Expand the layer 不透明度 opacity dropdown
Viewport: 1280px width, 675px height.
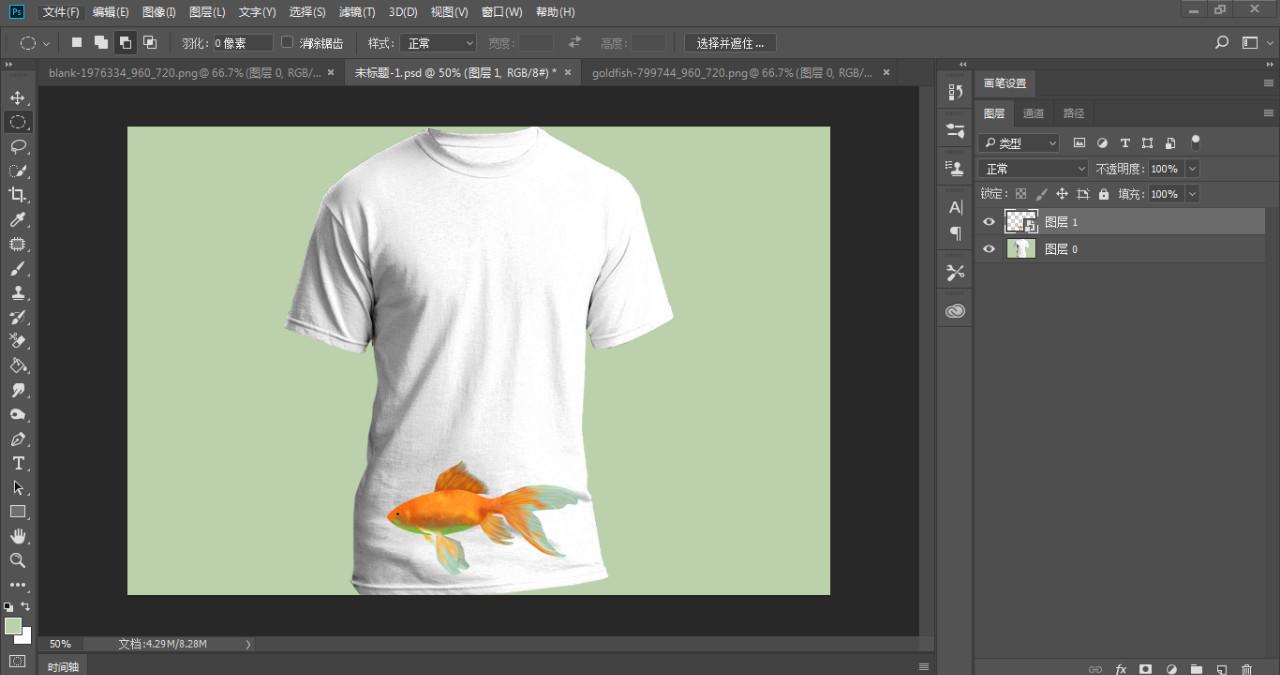[x=1192, y=169]
